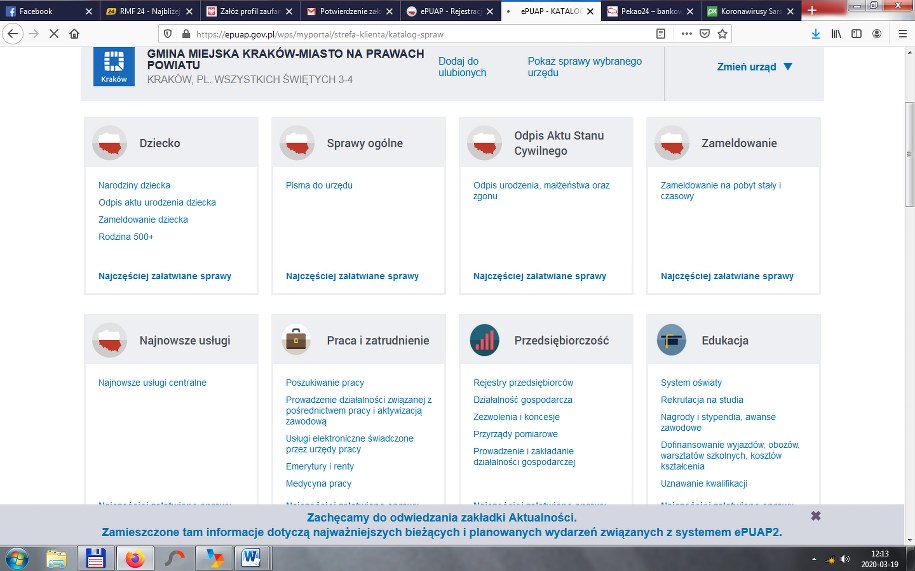Screen dimensions: 915x571
Task: Open the Firefox hamburger menu
Action: click(902, 34)
